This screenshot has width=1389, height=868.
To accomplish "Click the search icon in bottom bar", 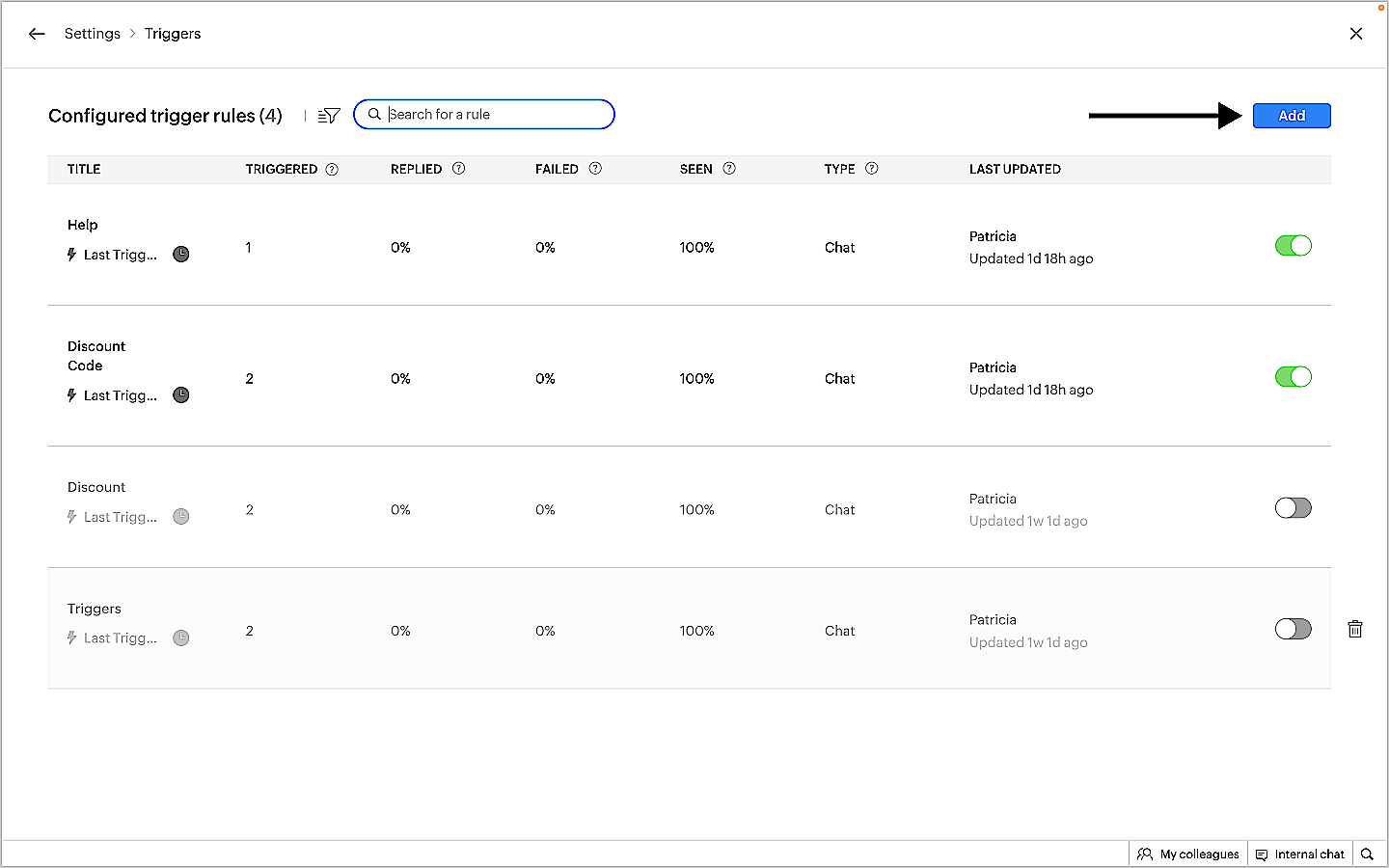I will click(x=1367, y=854).
